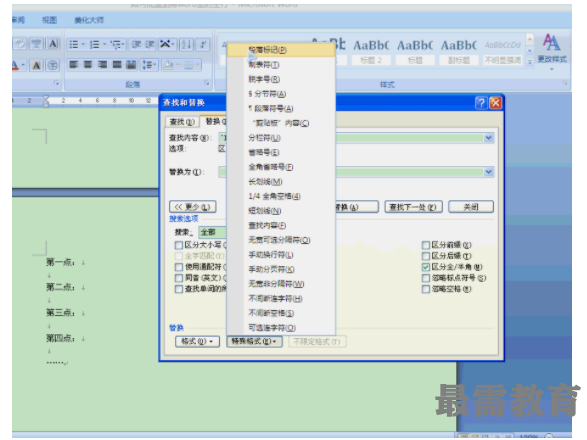Open the 替换为 combo box arrow
Screen dimensions: 587x440
click(488, 172)
